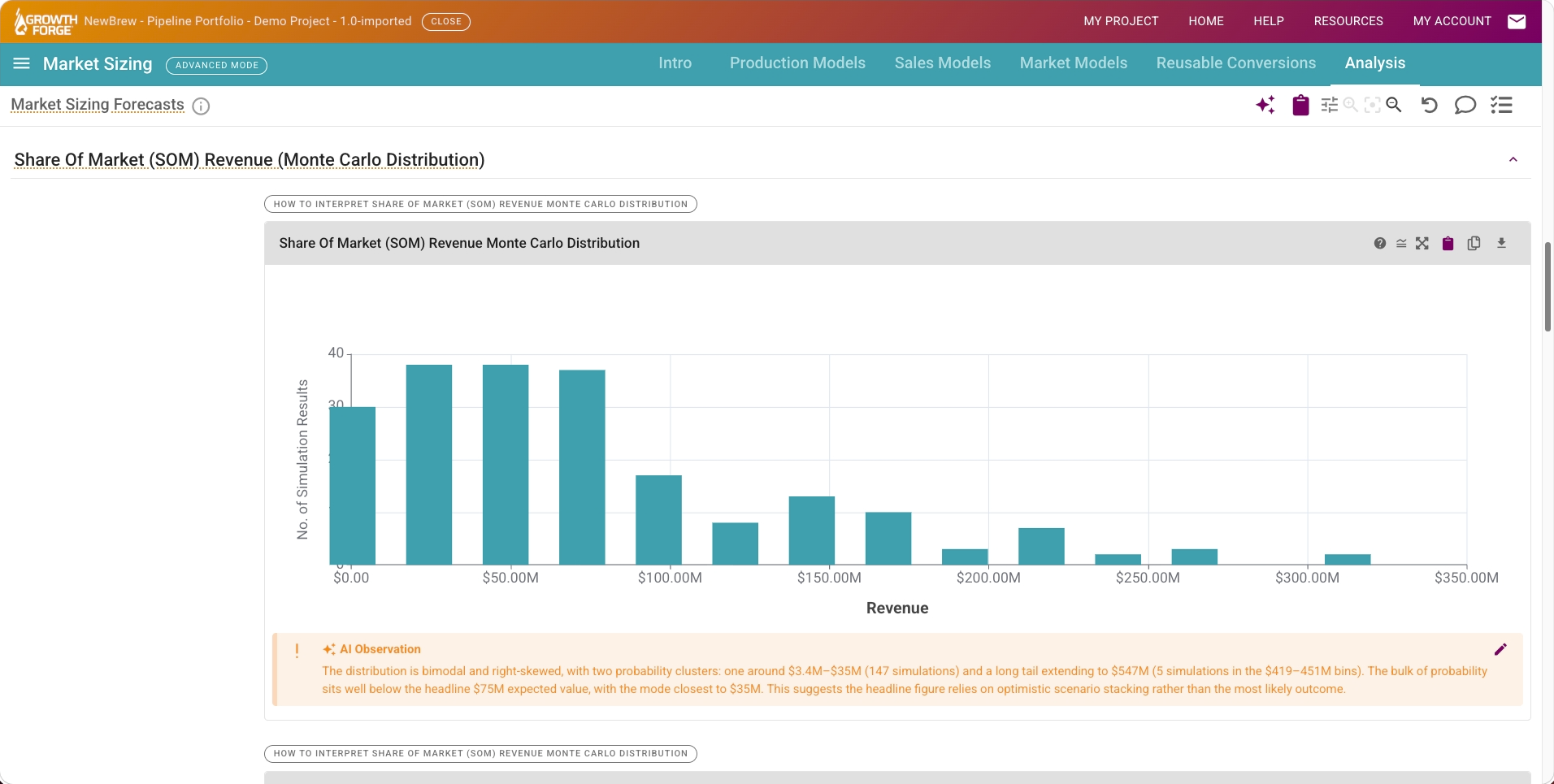Viewport: 1554px width, 784px height.
Task: Click the orange exclamation mark in AI Observation
Action: coord(297,651)
